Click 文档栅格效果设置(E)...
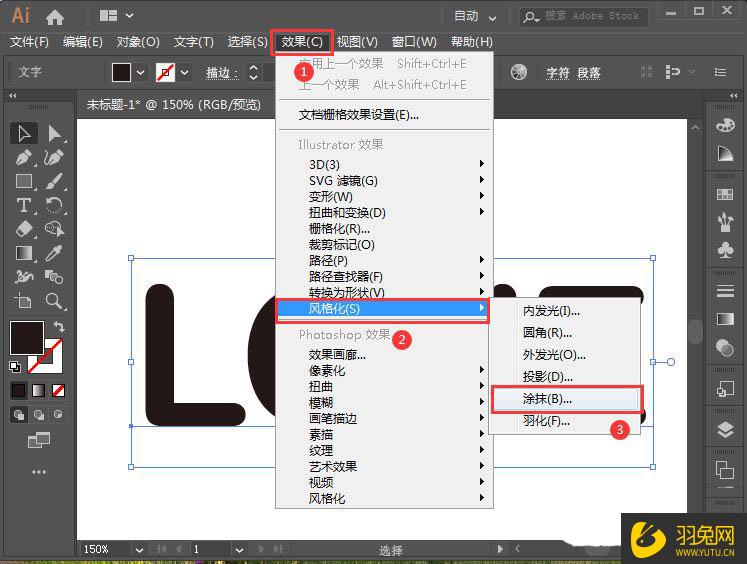 (358, 115)
